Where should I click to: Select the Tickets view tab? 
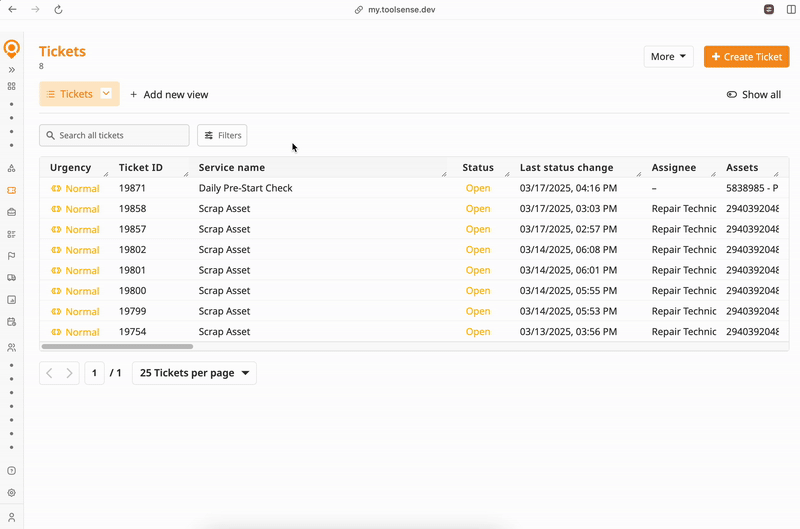click(x=70, y=94)
